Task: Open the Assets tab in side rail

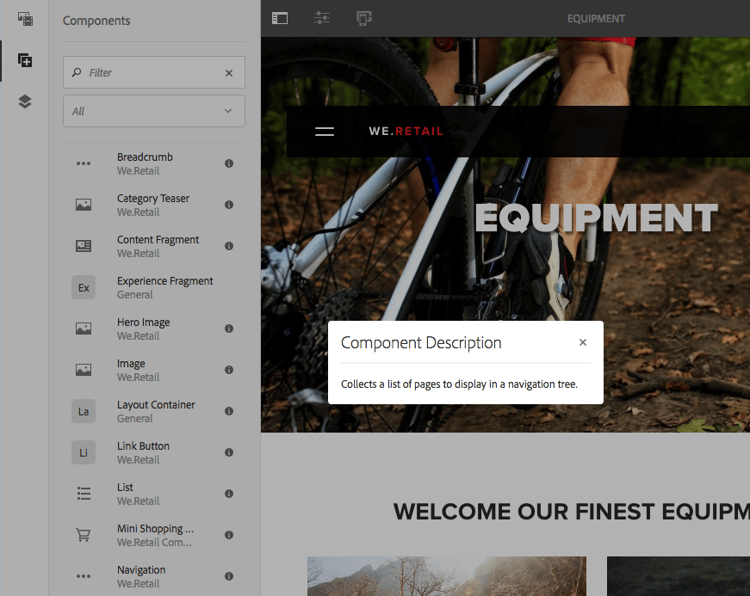Action: [x=25, y=19]
